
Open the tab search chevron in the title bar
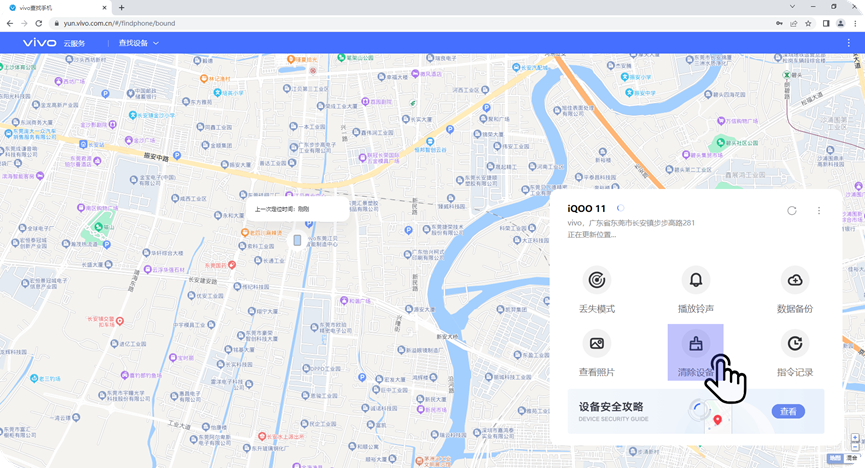point(792,7)
